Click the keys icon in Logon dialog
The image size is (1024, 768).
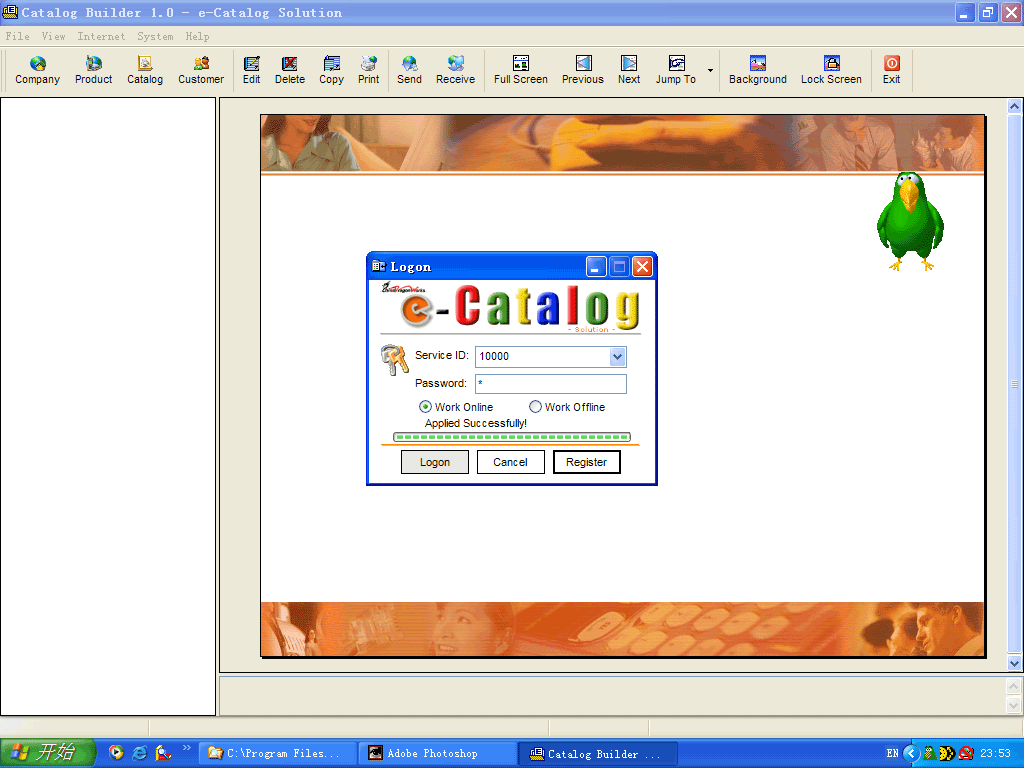click(394, 359)
